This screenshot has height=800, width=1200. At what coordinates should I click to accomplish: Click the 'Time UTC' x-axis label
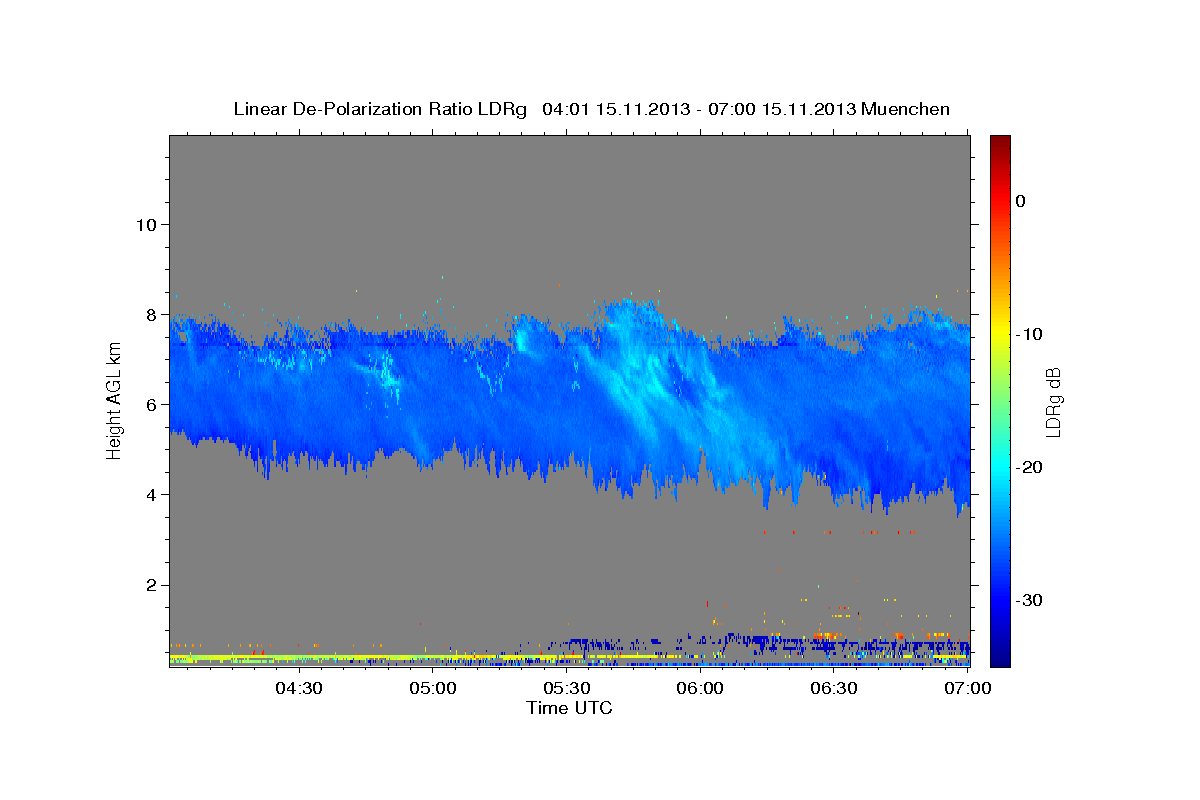(569, 708)
